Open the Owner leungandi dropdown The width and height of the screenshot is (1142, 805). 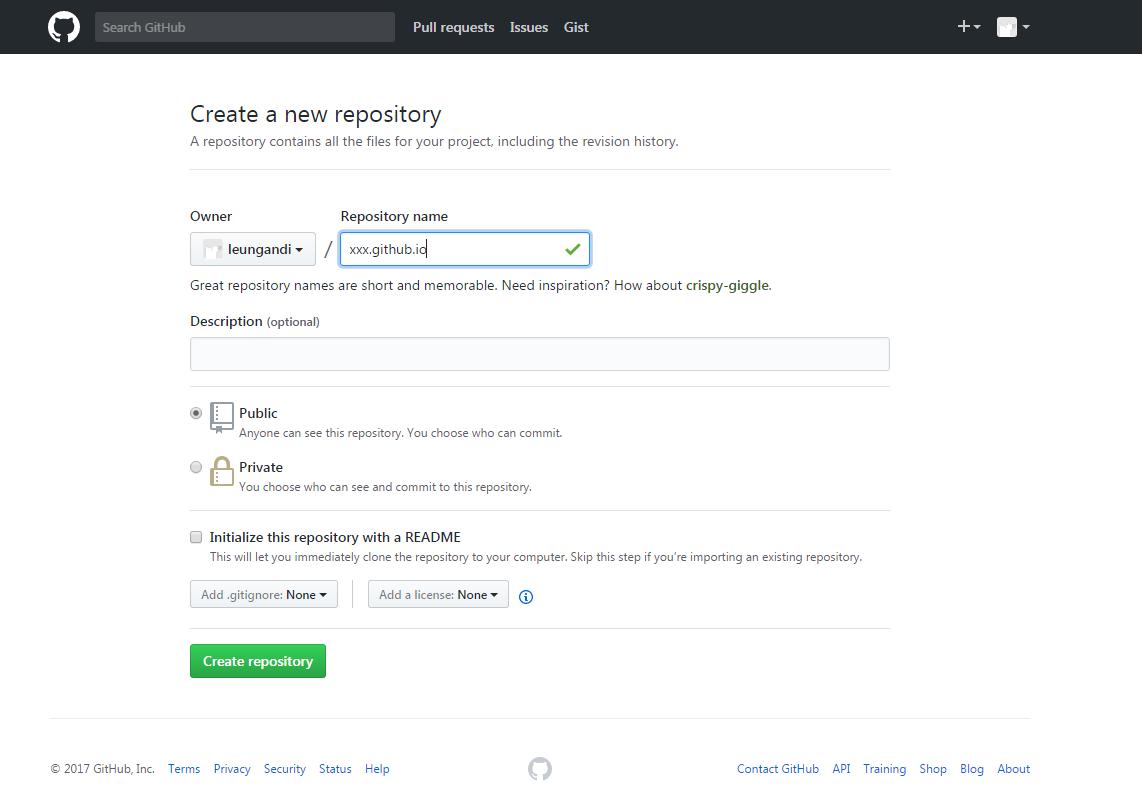[x=253, y=249]
